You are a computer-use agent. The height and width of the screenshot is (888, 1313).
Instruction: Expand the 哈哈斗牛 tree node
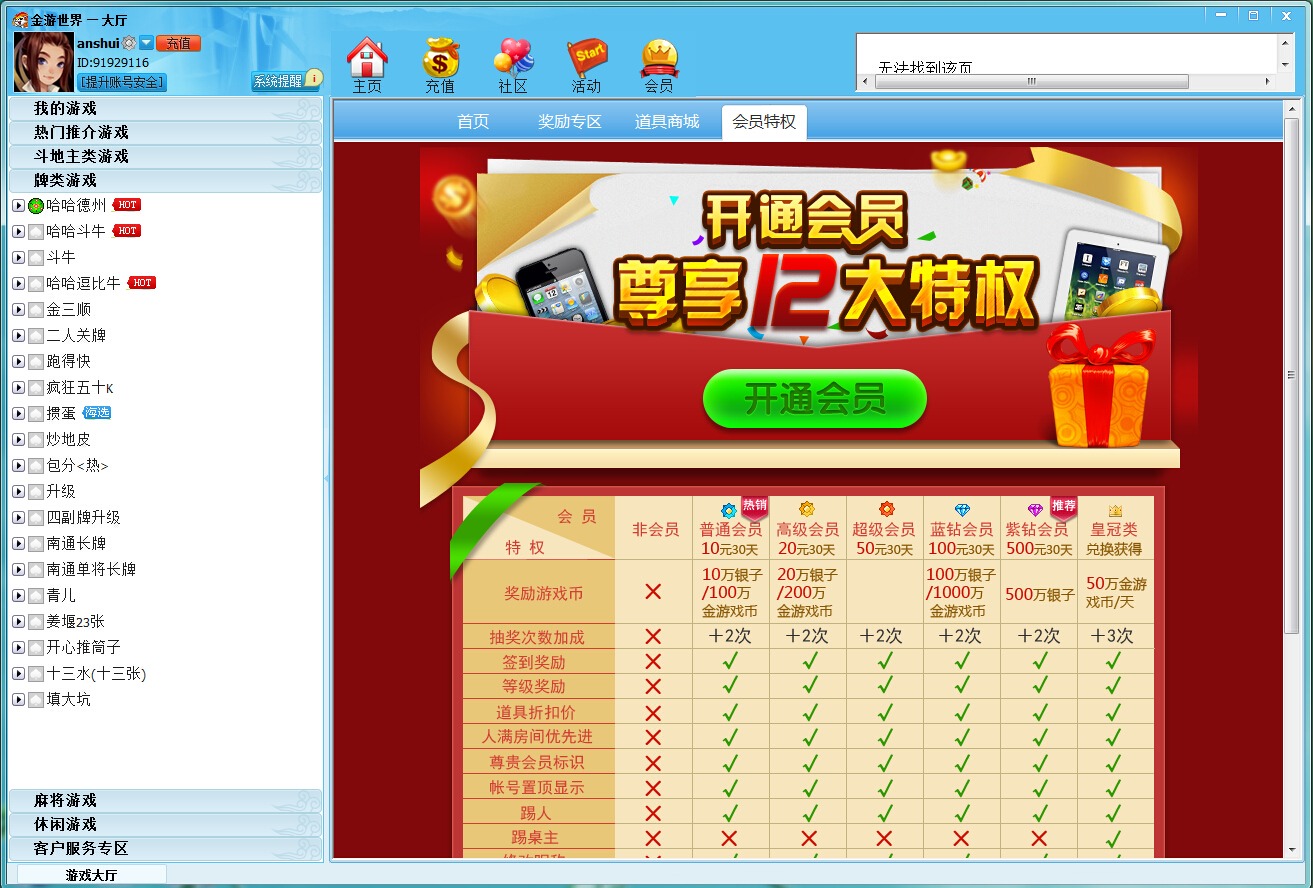[18, 231]
